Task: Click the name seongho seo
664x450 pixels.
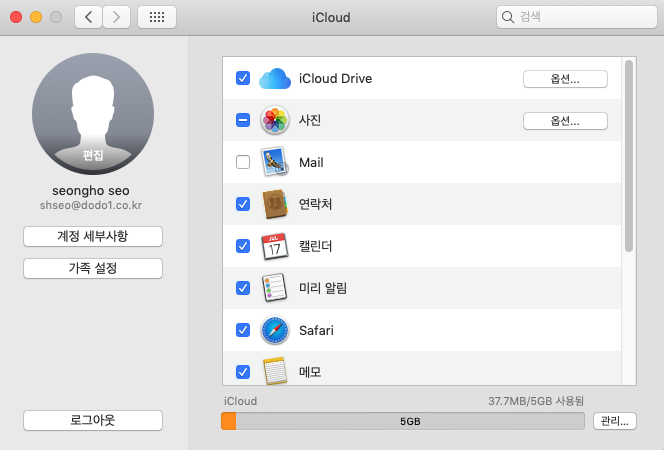Action: pos(91,191)
